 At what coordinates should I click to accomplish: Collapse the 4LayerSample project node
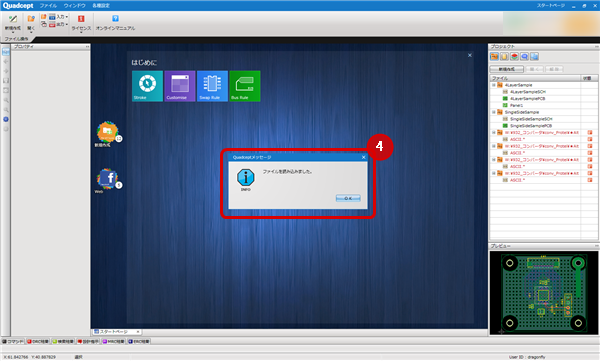[494, 85]
